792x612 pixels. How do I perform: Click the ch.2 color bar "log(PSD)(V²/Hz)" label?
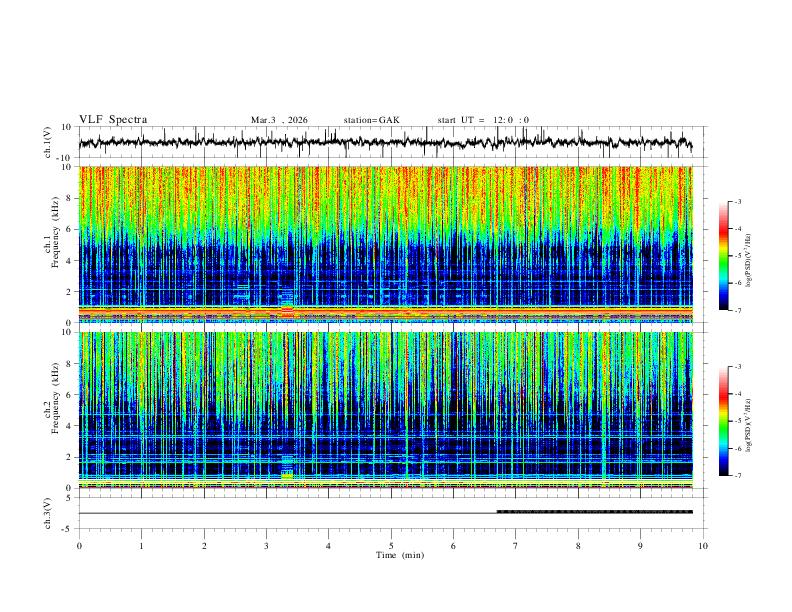749,425
